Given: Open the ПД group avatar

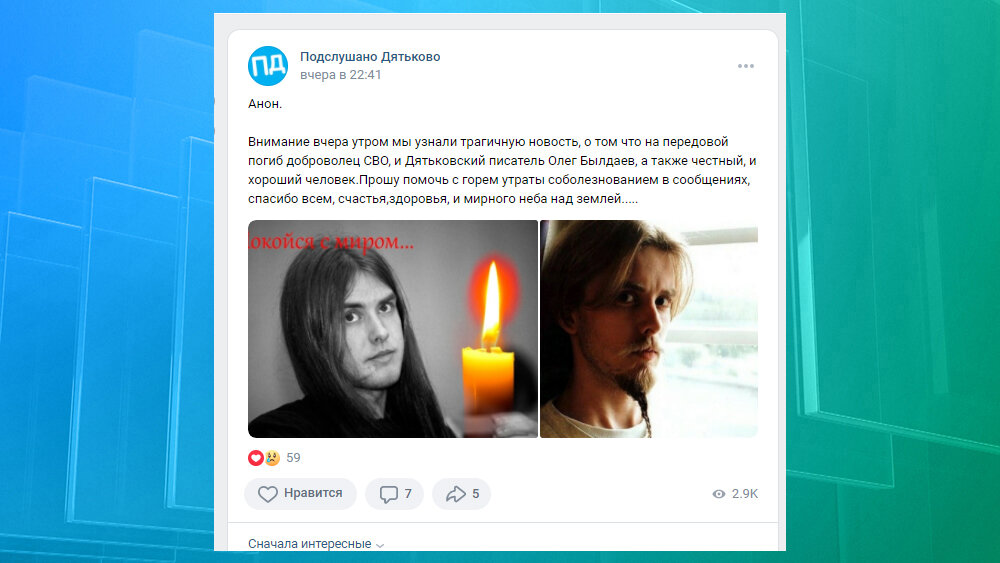Looking at the screenshot, I should pyautogui.click(x=268, y=66).
